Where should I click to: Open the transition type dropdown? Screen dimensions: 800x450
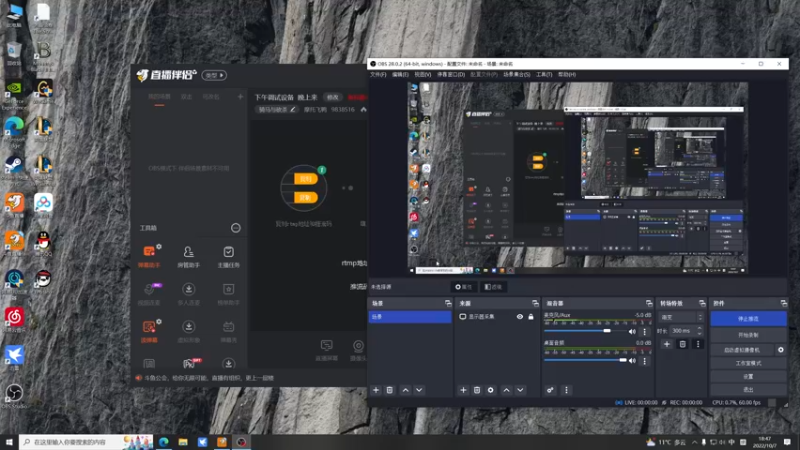point(682,317)
